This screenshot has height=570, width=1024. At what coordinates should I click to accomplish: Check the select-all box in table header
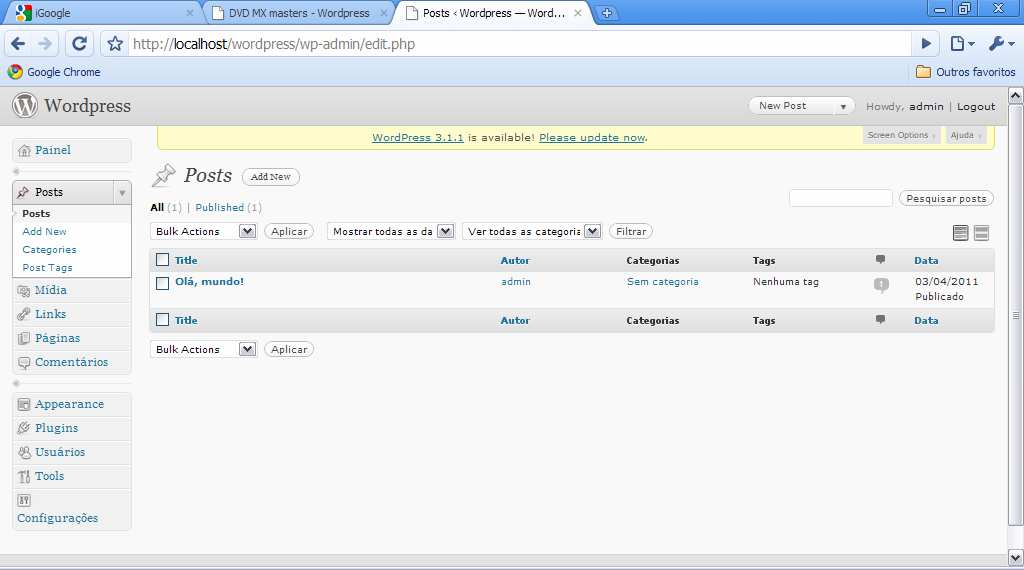coord(163,260)
